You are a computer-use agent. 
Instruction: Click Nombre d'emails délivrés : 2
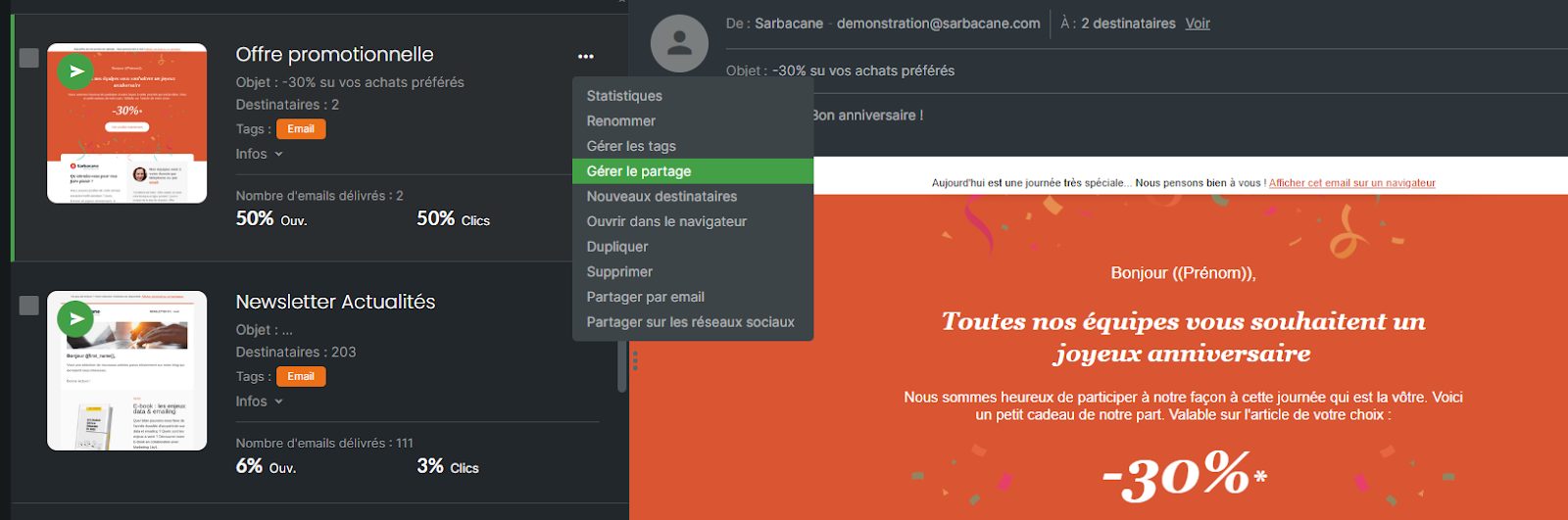[319, 196]
